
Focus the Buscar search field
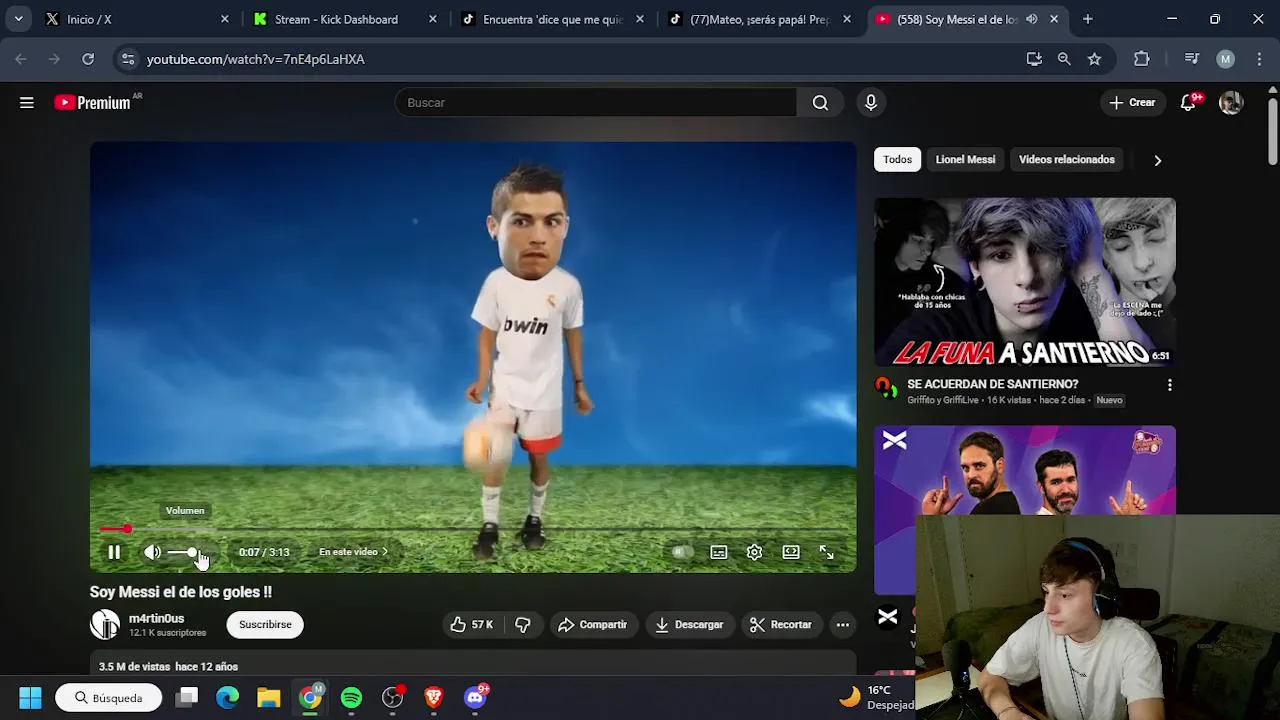click(x=596, y=102)
